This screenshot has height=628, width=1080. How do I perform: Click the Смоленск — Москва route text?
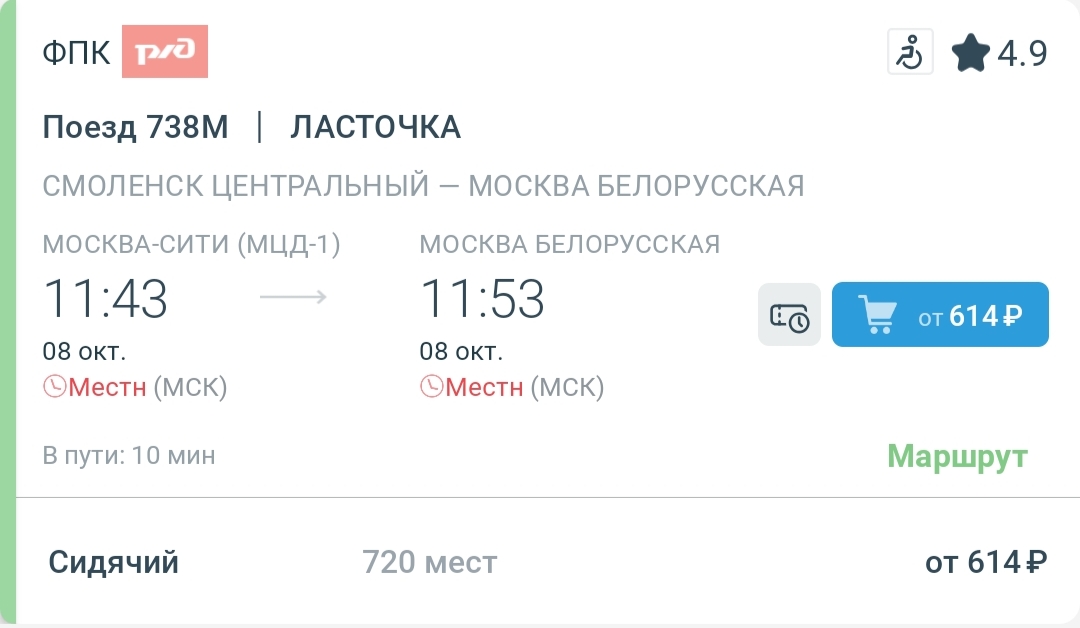[x=423, y=186]
